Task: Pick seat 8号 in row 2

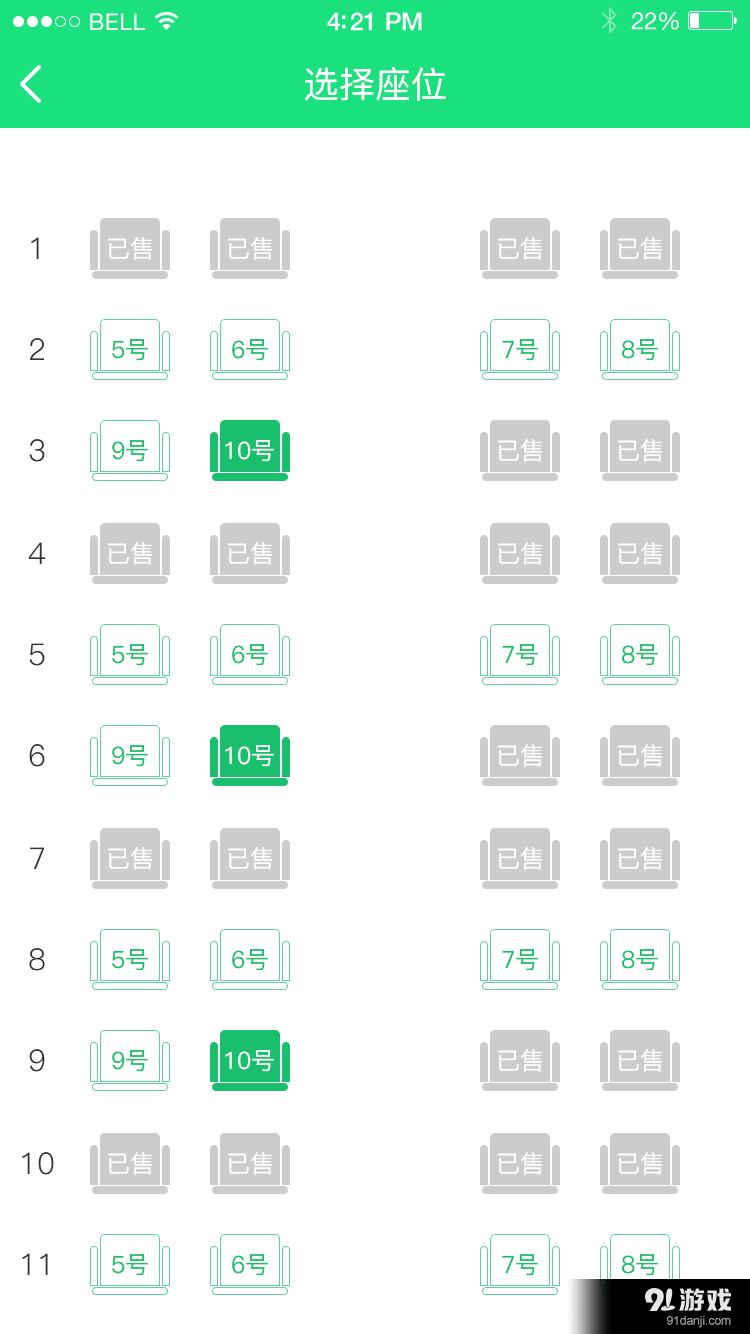Action: coord(640,349)
